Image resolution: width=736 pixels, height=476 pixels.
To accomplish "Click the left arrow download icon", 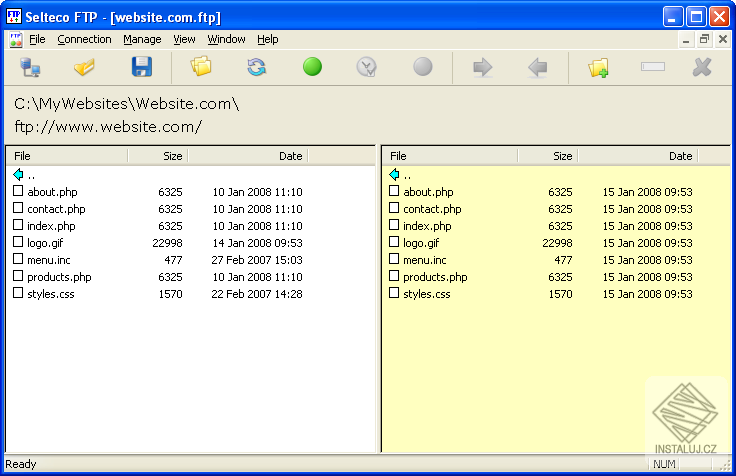I will (537, 68).
